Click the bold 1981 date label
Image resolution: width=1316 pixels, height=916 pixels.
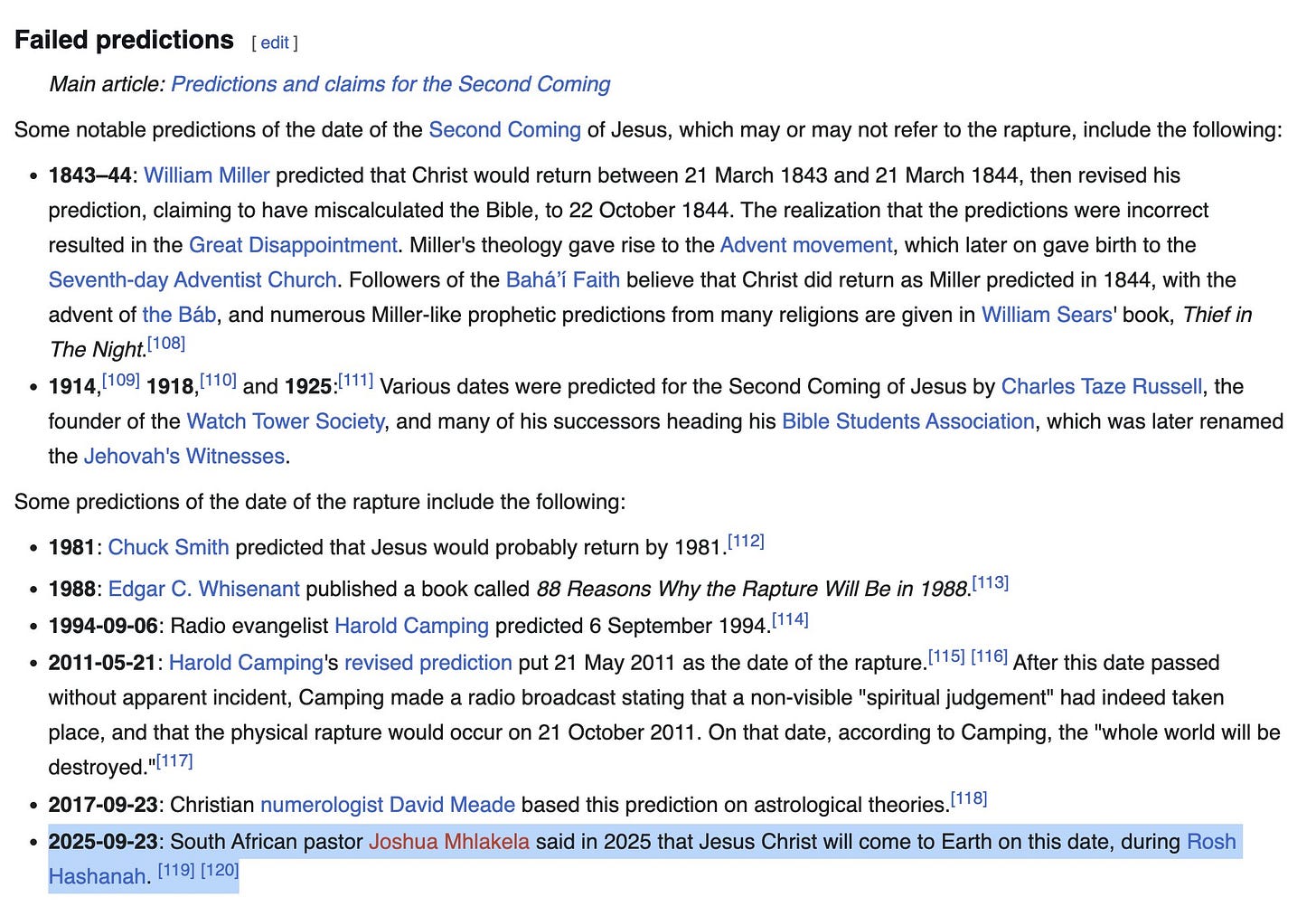71,548
